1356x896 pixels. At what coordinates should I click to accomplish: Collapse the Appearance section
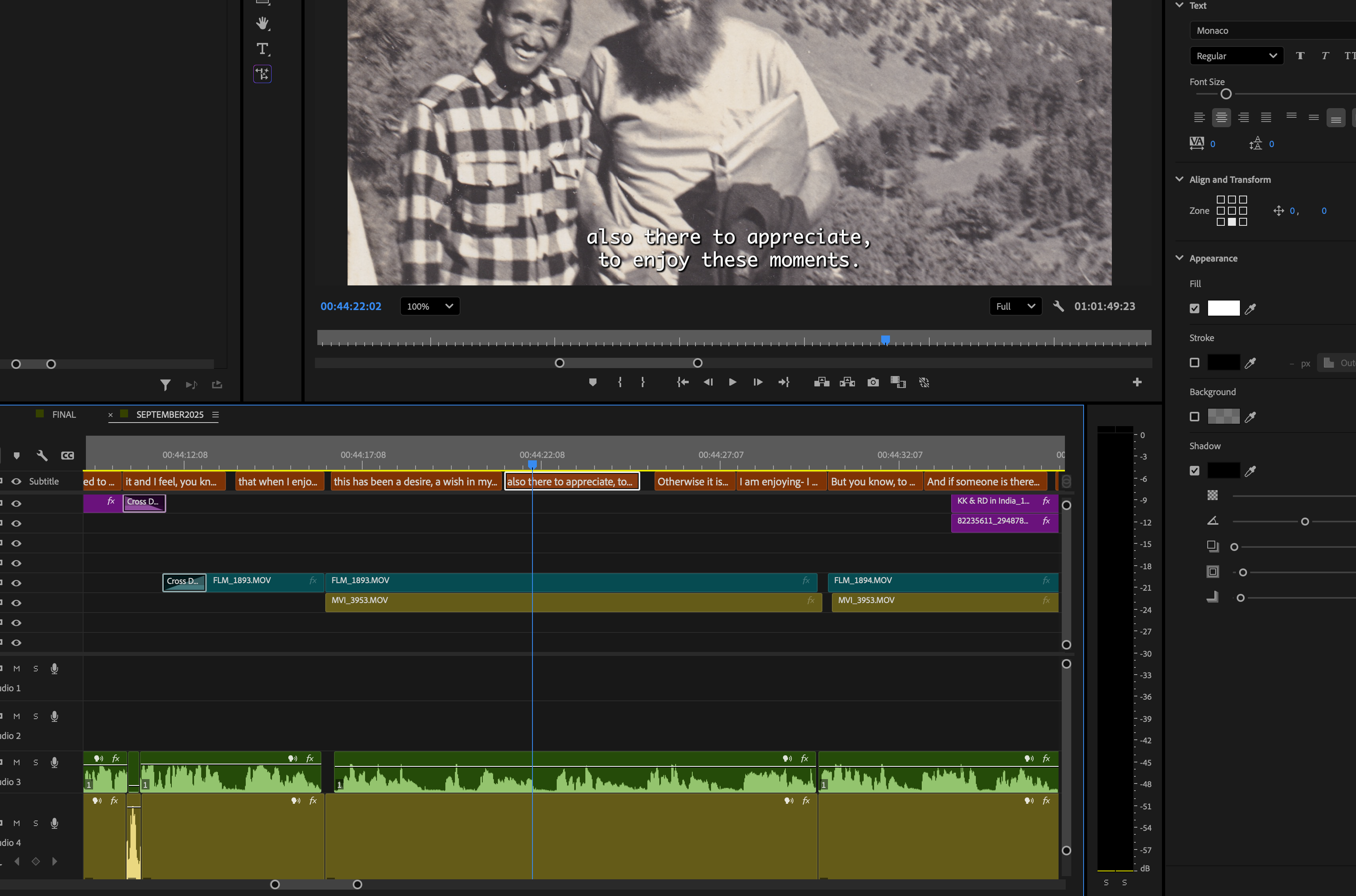pos(1179,258)
